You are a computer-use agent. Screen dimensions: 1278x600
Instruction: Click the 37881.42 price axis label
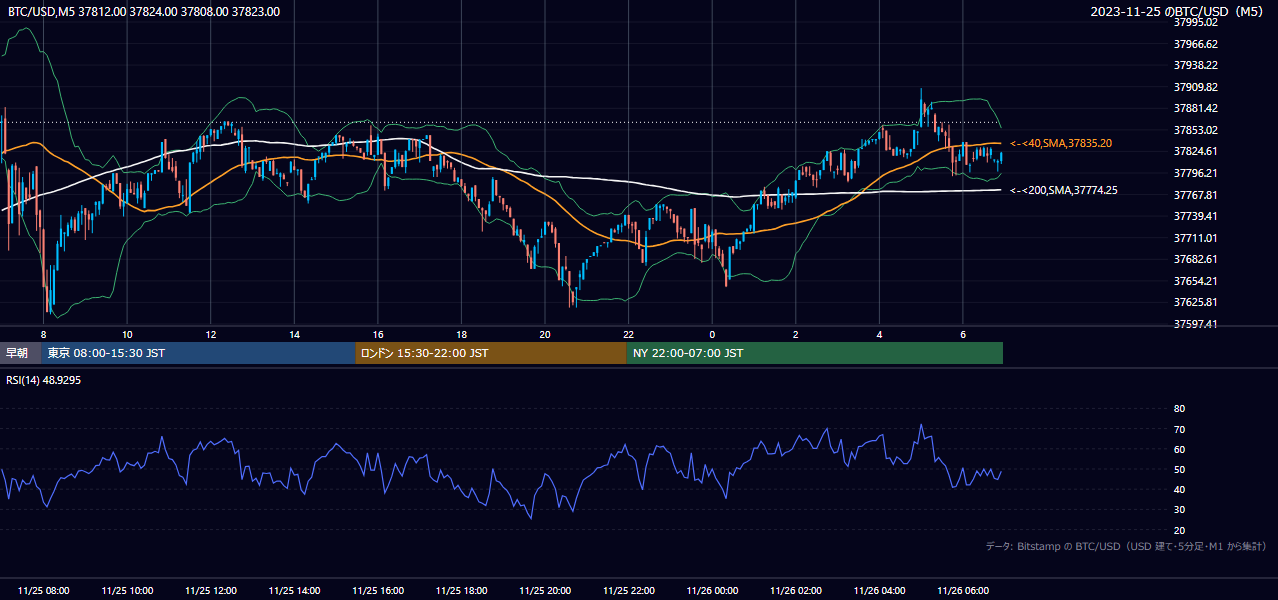tap(1196, 108)
